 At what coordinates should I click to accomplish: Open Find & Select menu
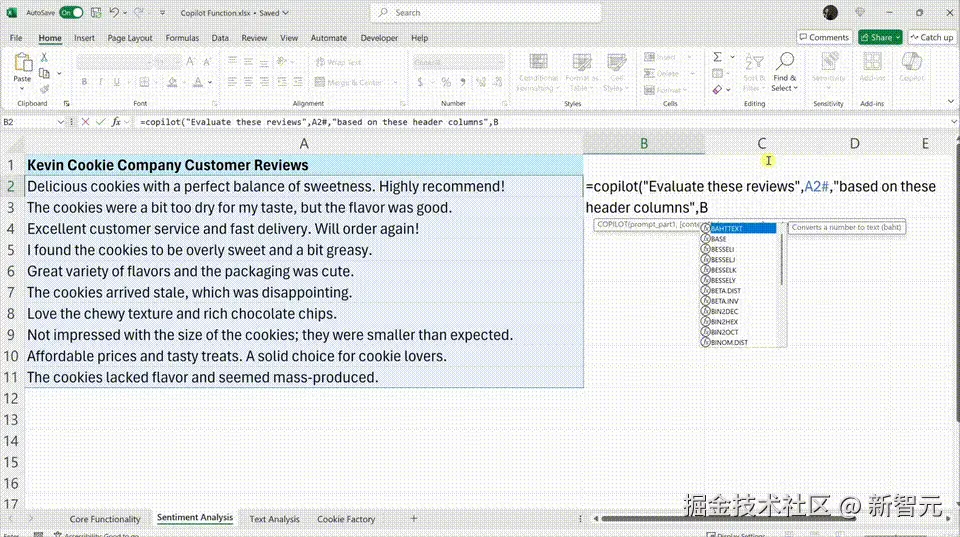[x=785, y=73]
